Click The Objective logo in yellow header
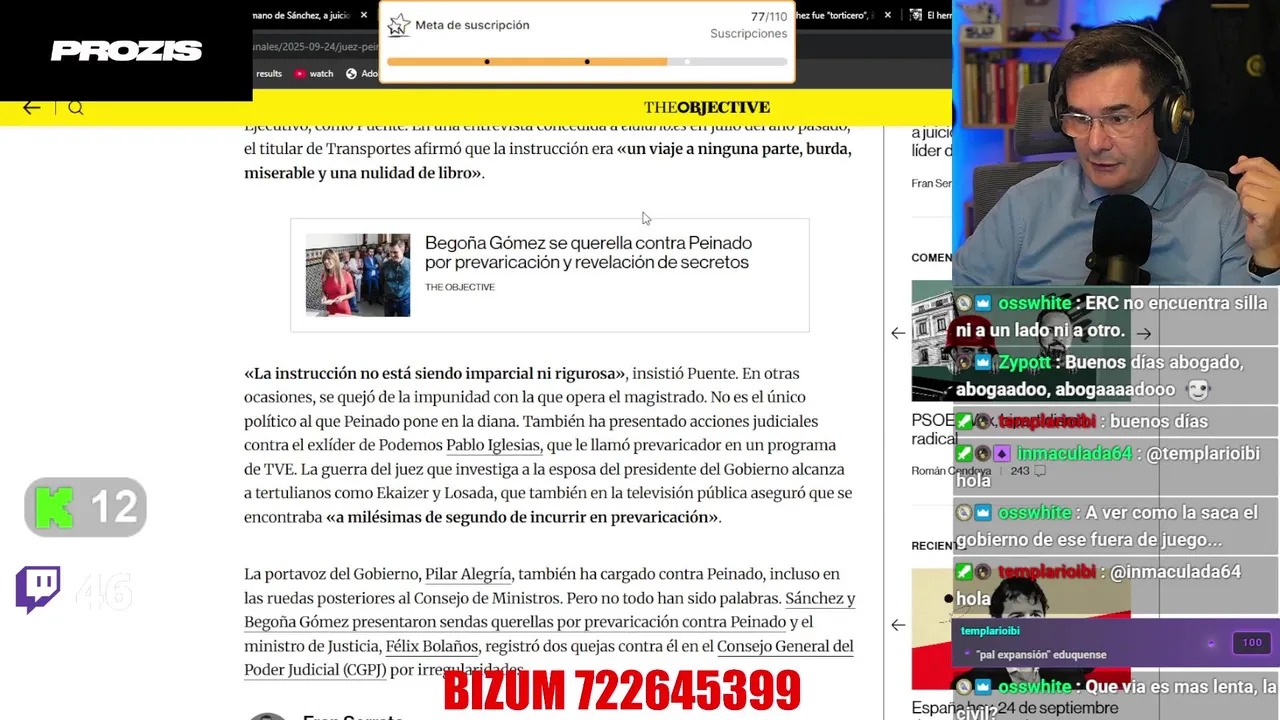Viewport: 1280px width, 720px height. (707, 108)
